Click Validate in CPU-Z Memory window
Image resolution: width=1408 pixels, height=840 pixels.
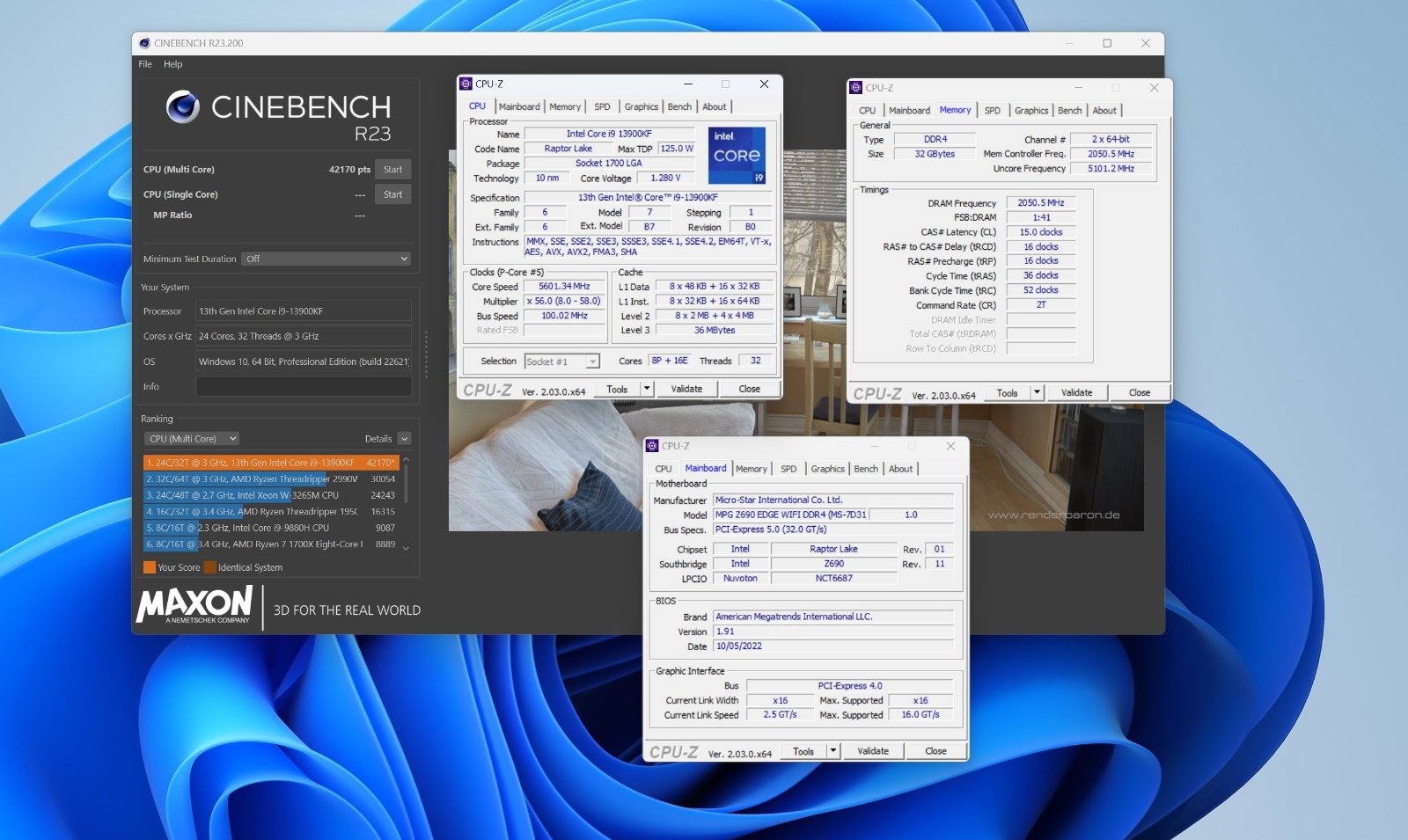[1076, 393]
